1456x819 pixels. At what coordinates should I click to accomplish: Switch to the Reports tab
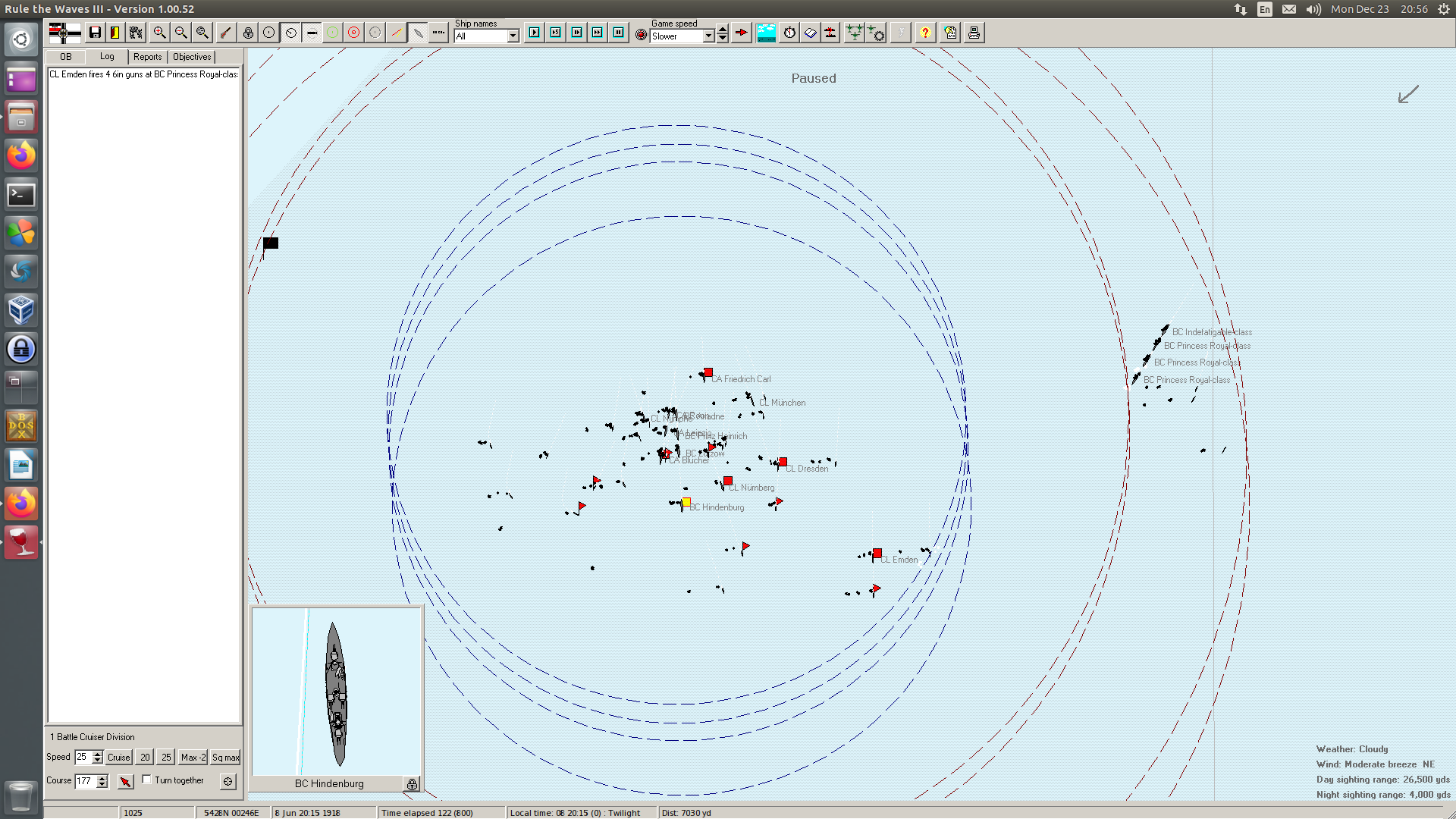point(147,57)
